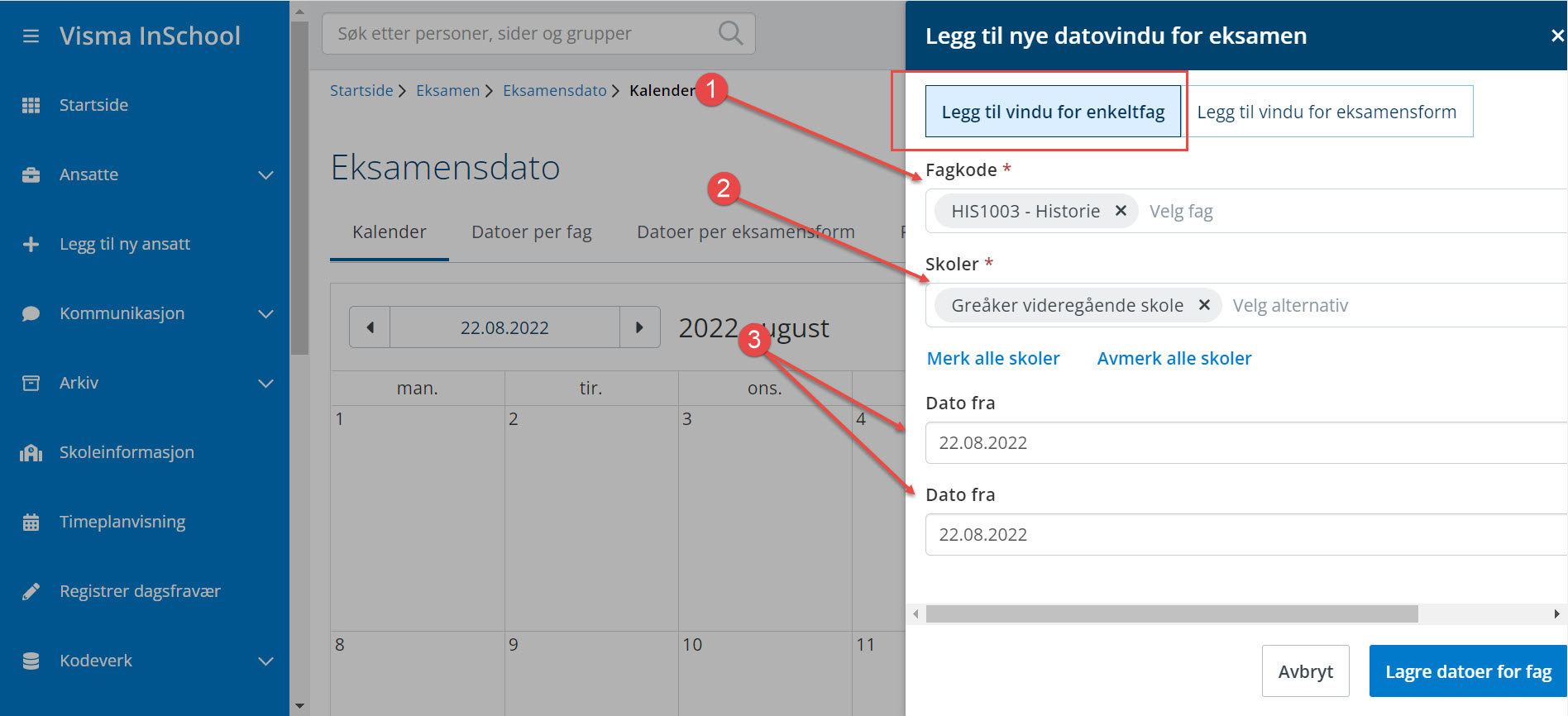Click the Registrer dagsfravær pencil icon
1568x716 pixels.
pos(31,591)
